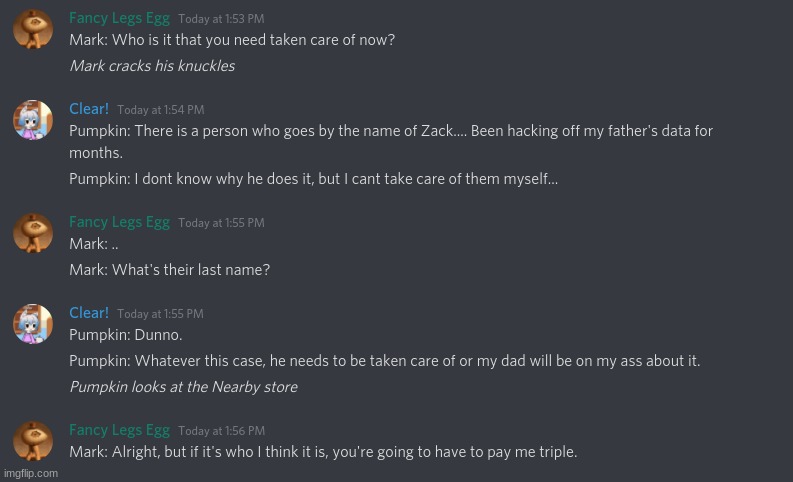The image size is (793, 482).
Task: Click the "Pumpkin: Dunno." message line
Action: click(125, 336)
